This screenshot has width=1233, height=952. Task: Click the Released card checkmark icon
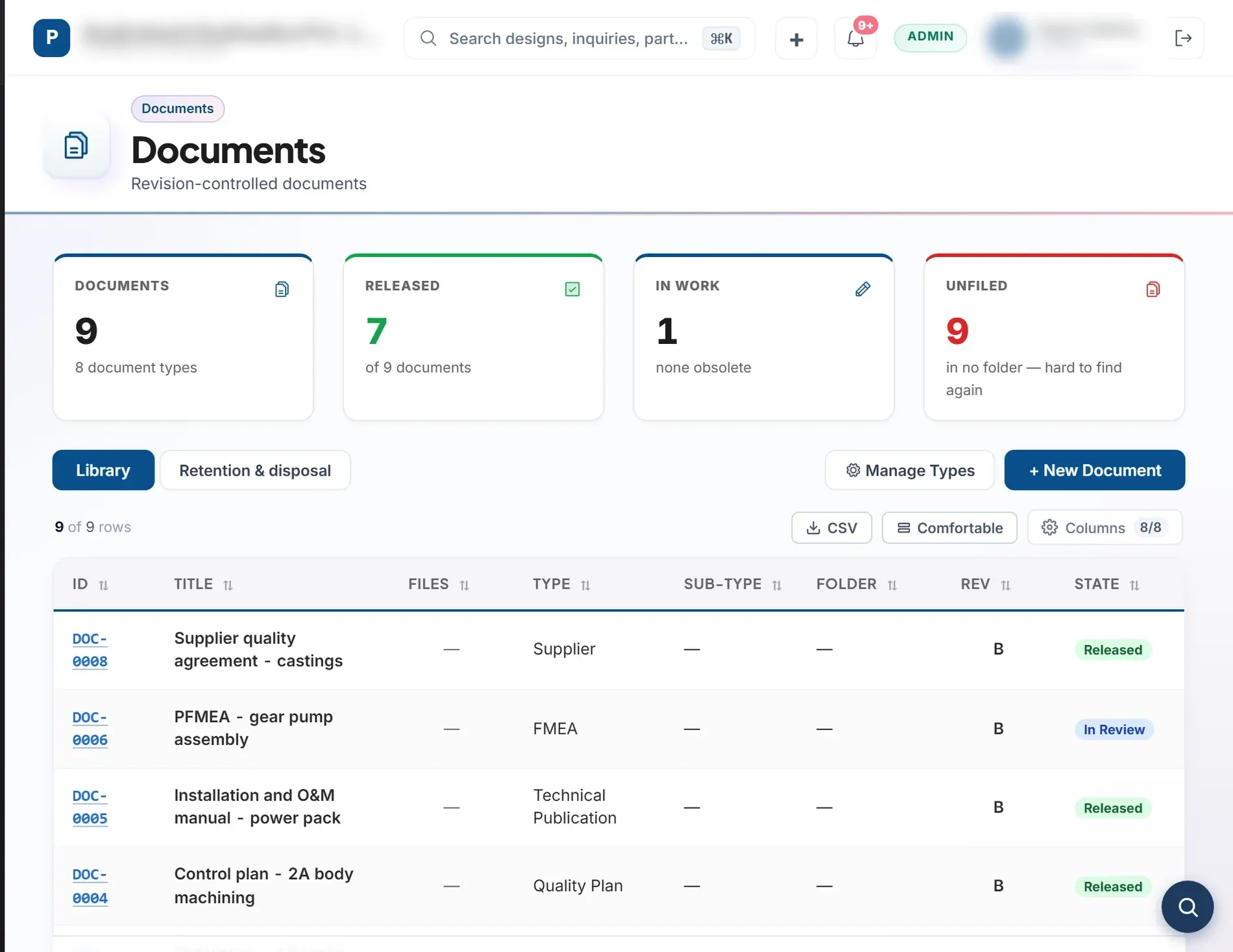point(572,289)
